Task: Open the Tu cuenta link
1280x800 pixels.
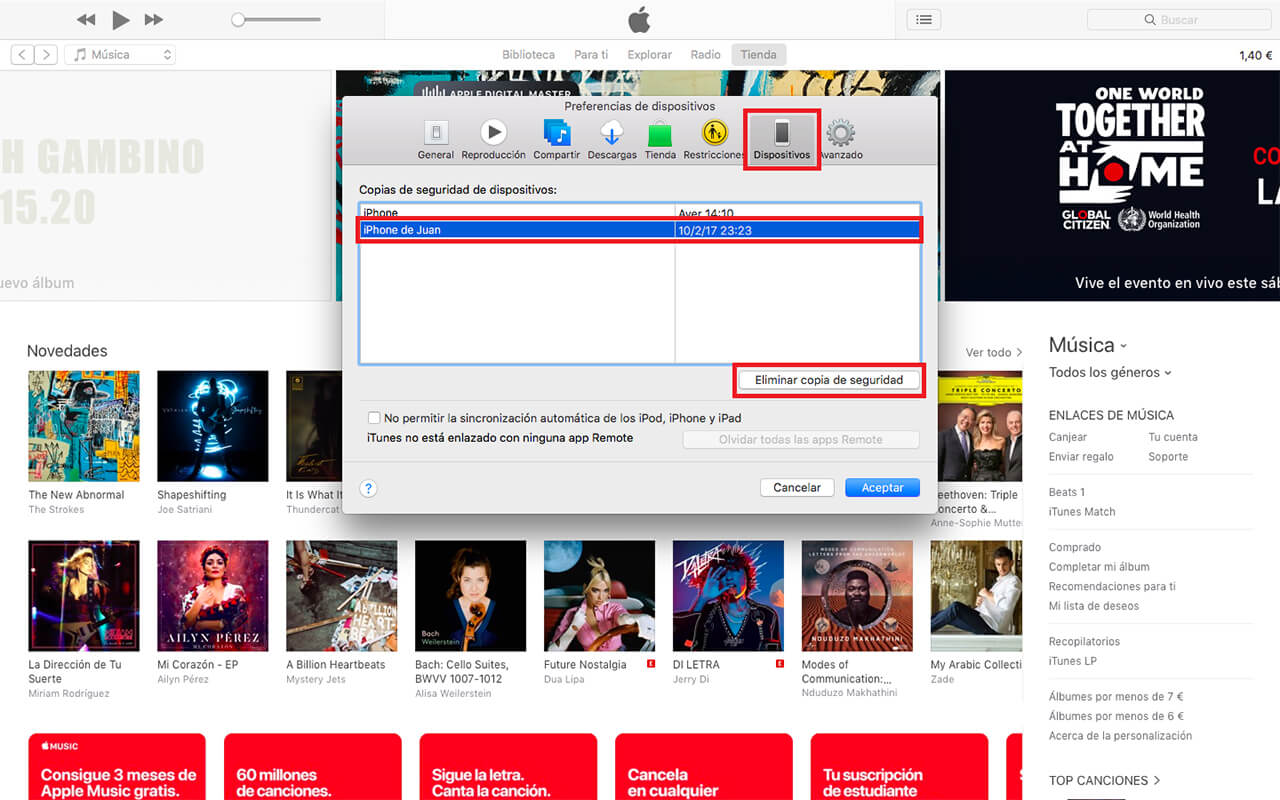Action: pos(1173,437)
